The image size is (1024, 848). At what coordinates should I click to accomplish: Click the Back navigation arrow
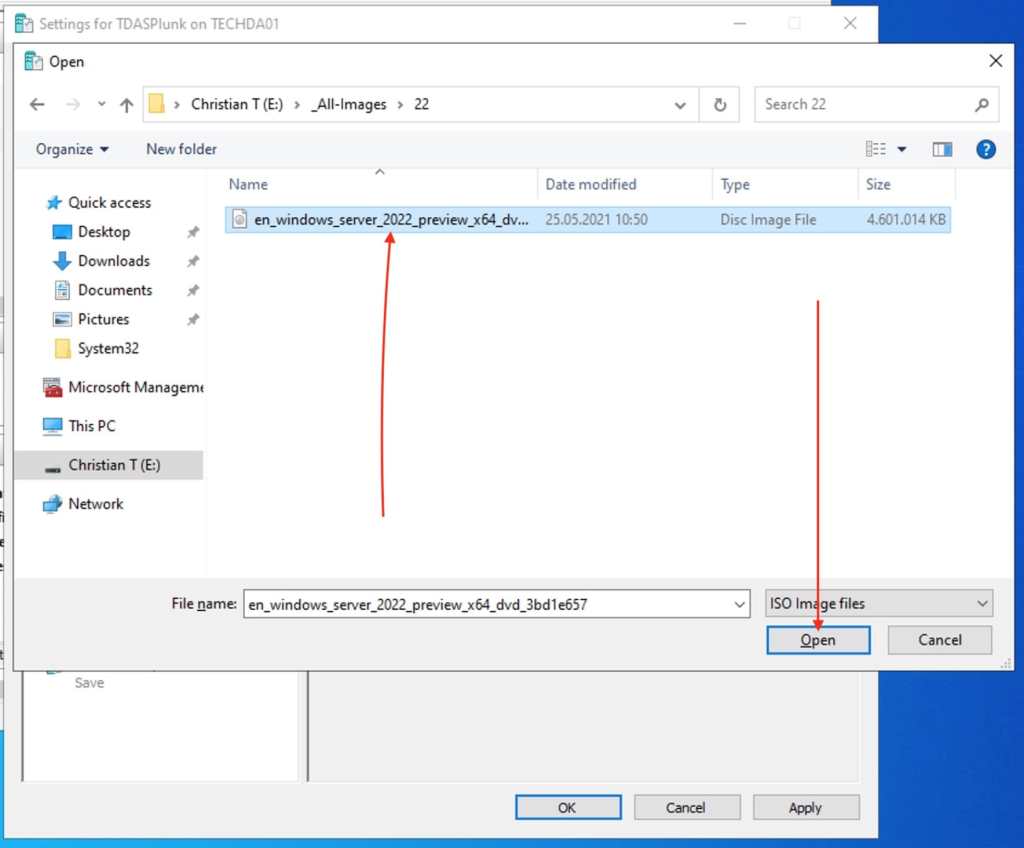click(x=37, y=104)
